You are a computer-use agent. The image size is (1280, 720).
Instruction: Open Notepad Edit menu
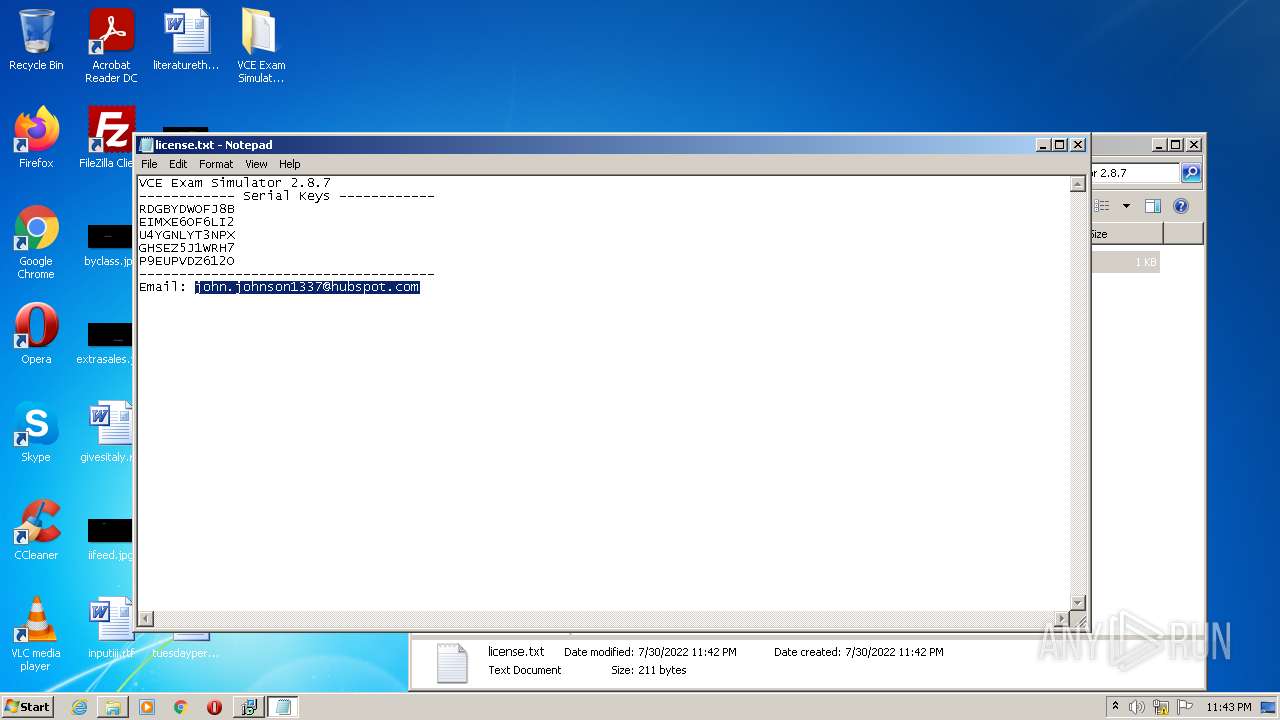pyautogui.click(x=178, y=164)
